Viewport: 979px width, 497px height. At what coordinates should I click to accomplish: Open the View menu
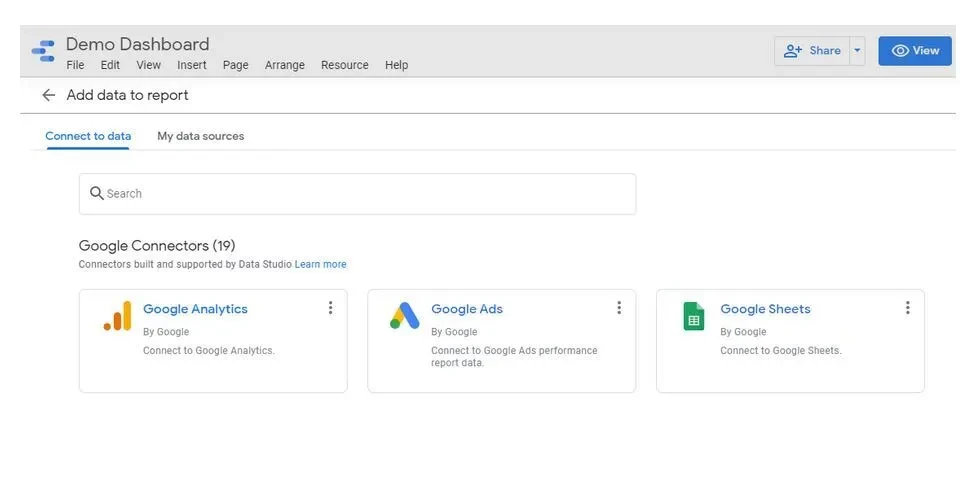click(149, 65)
